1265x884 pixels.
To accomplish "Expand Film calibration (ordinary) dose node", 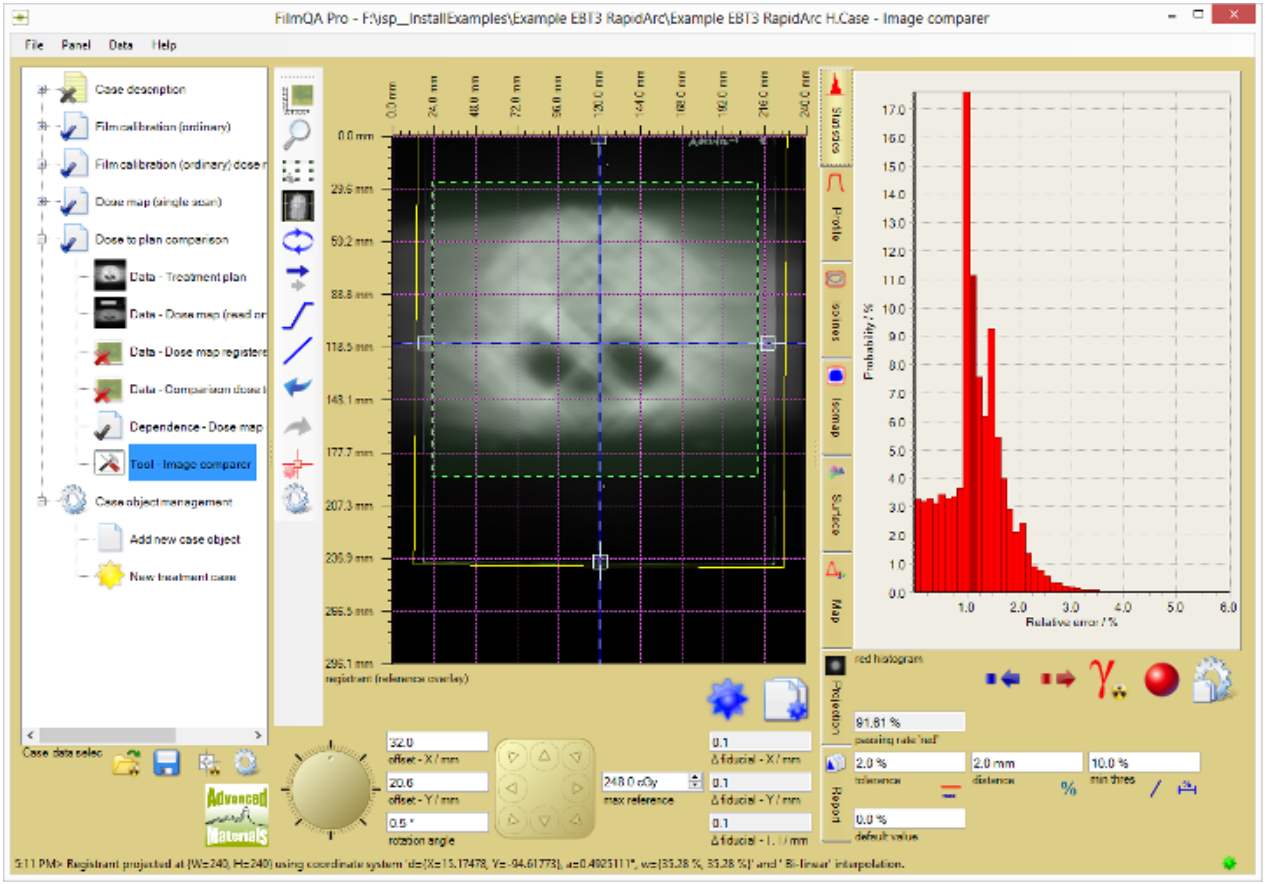I will [42, 165].
